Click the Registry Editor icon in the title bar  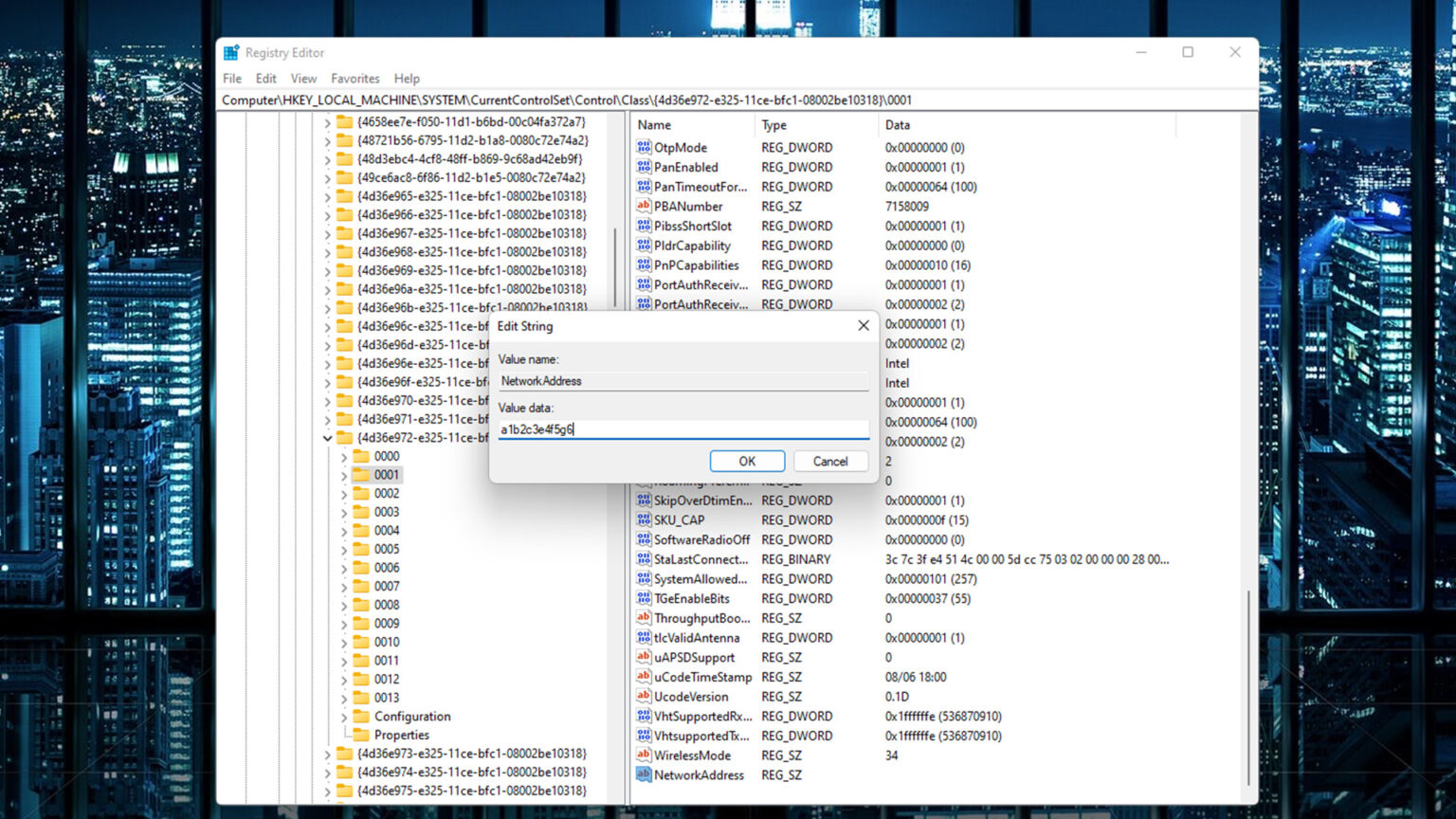tap(228, 52)
